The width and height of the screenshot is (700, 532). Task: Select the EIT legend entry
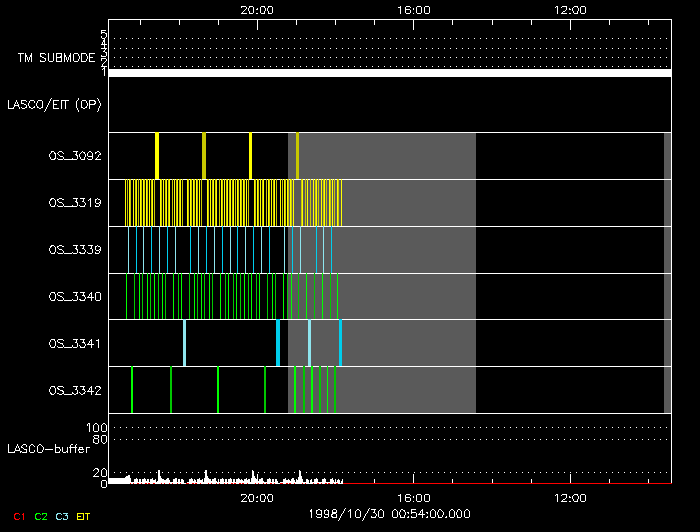[x=84, y=516]
